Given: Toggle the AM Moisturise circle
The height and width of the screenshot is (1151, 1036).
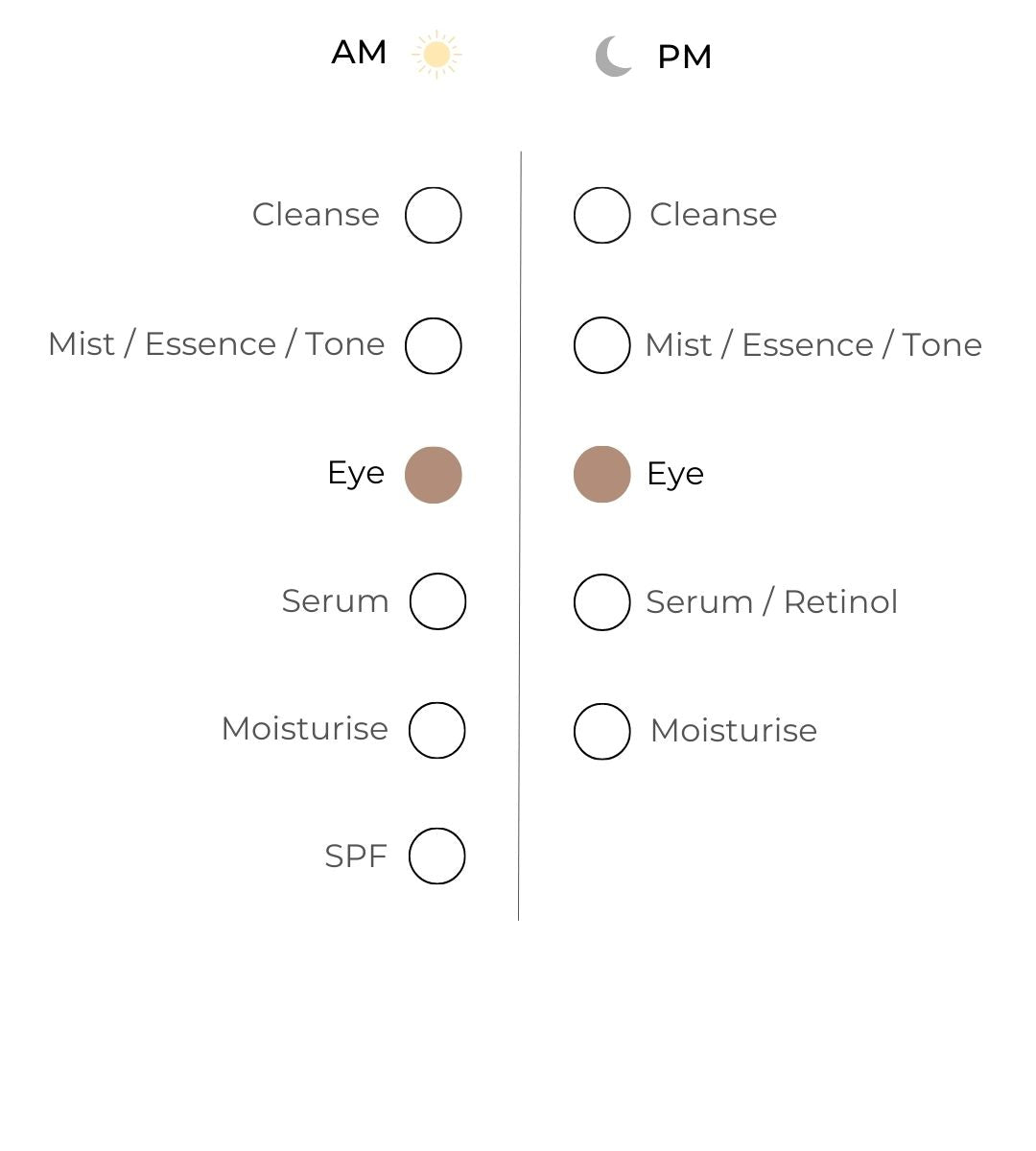Looking at the screenshot, I should pyautogui.click(x=437, y=730).
